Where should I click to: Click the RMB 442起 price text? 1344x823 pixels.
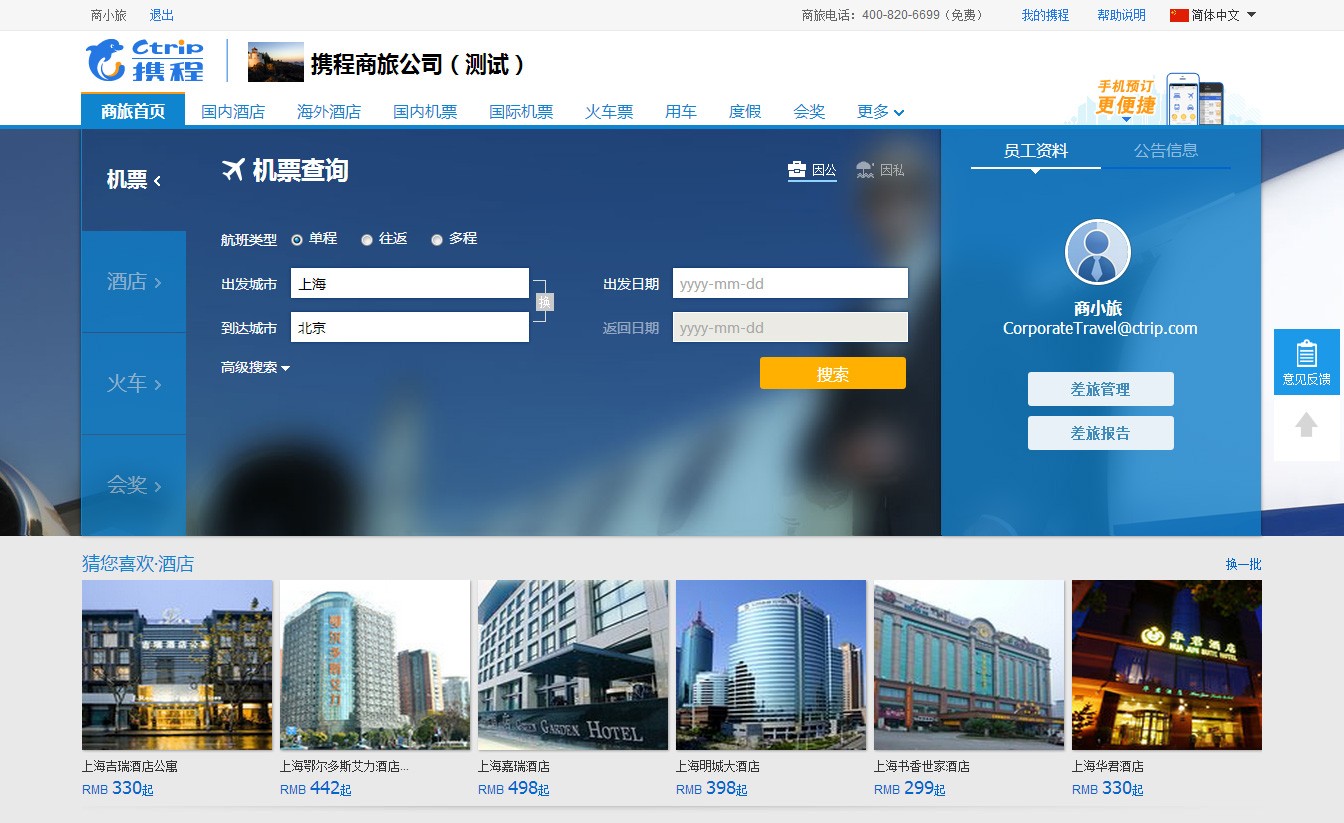(316, 789)
